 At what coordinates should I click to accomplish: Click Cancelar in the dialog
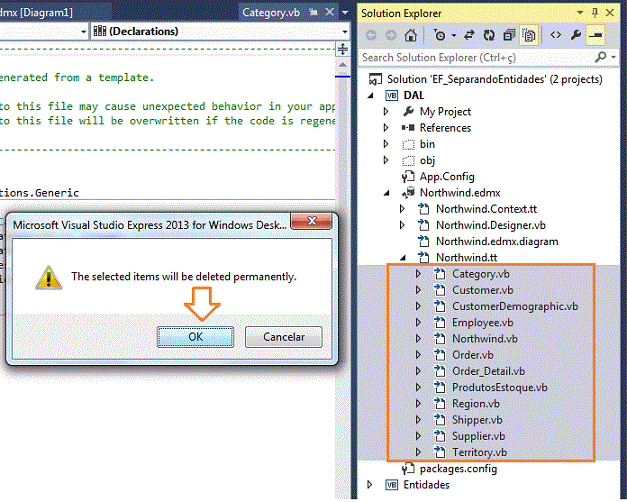[284, 337]
